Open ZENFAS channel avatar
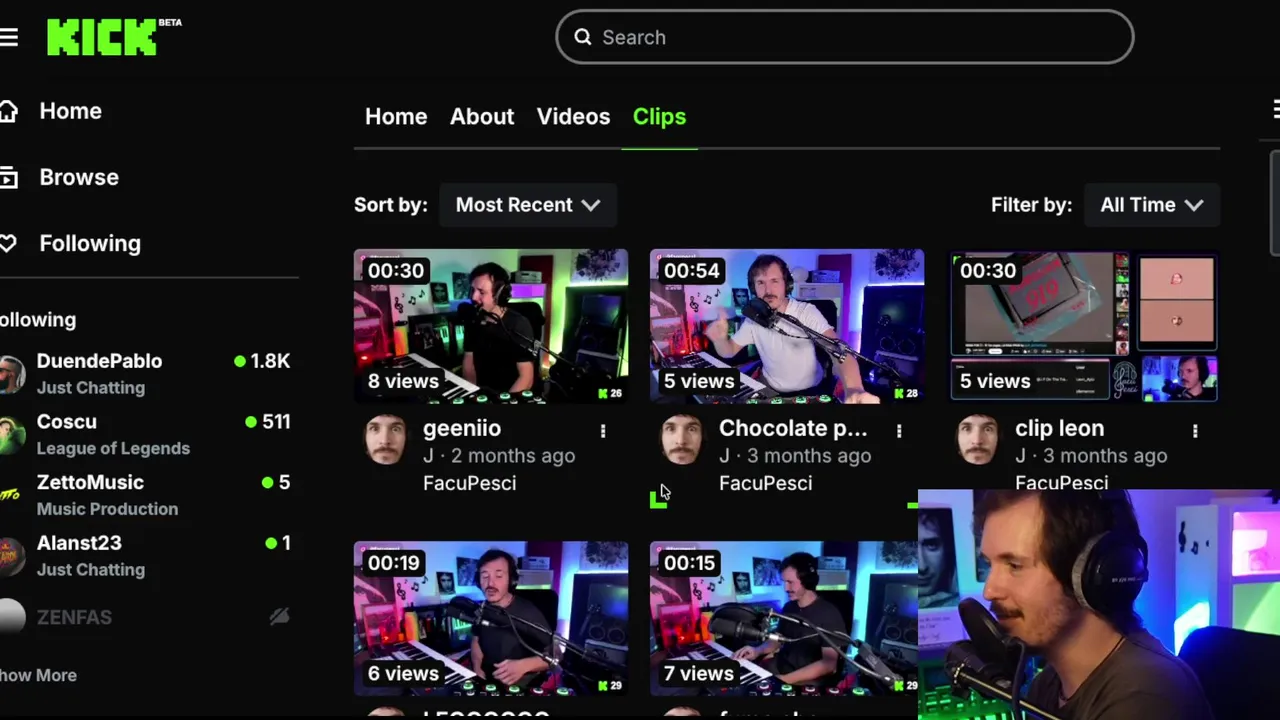 pos(11,617)
